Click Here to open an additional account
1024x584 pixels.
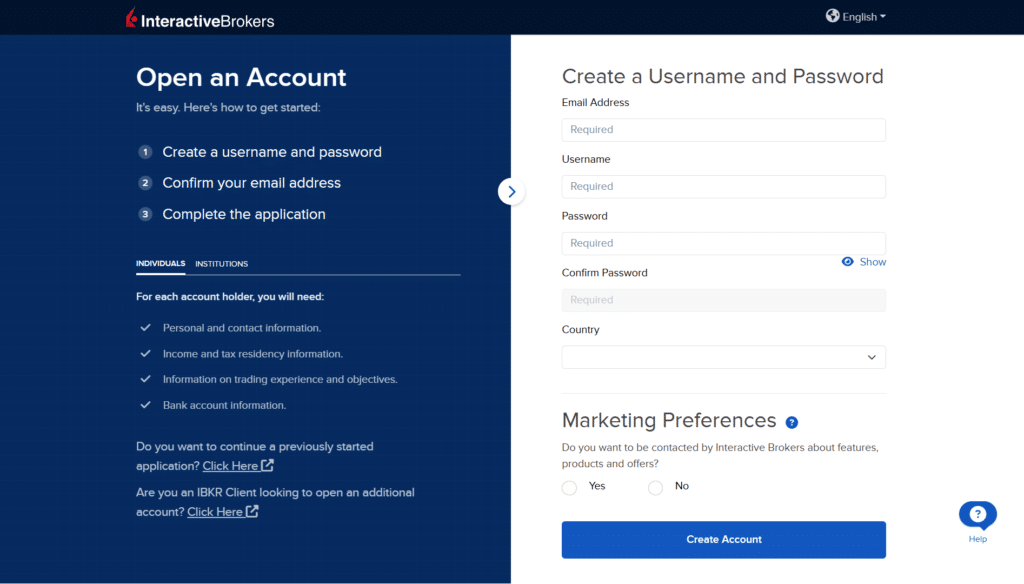pyautogui.click(x=223, y=511)
